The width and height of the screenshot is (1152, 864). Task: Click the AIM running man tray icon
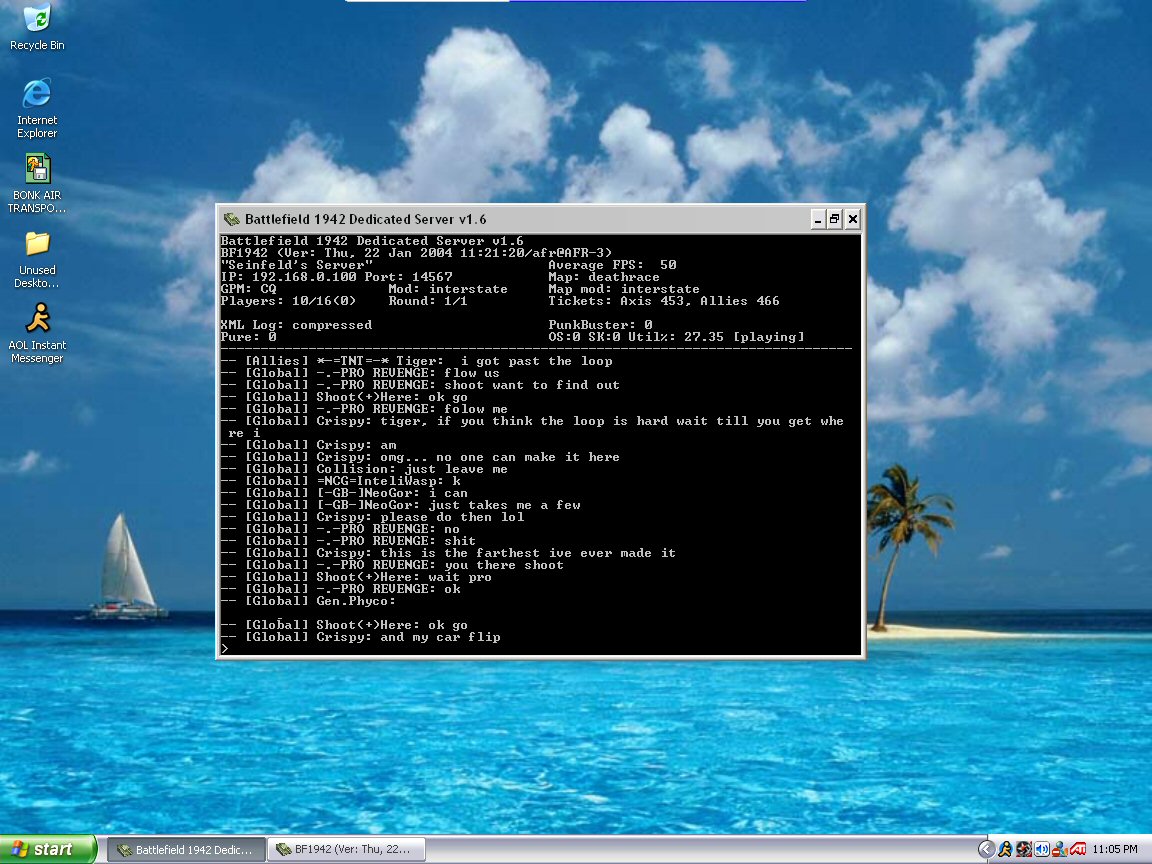pyautogui.click(x=1004, y=849)
